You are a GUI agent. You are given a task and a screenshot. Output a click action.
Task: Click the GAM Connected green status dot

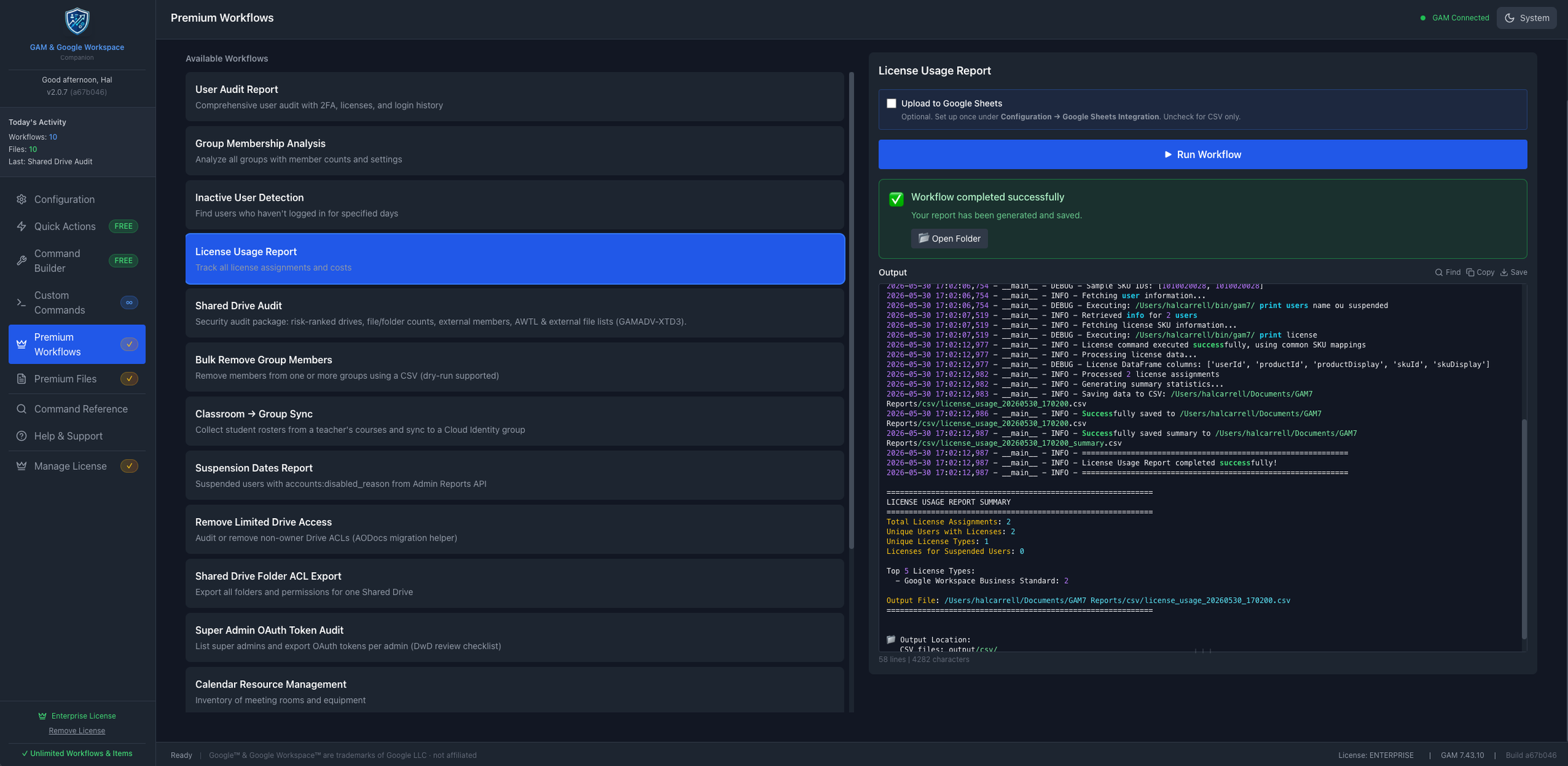(1423, 18)
